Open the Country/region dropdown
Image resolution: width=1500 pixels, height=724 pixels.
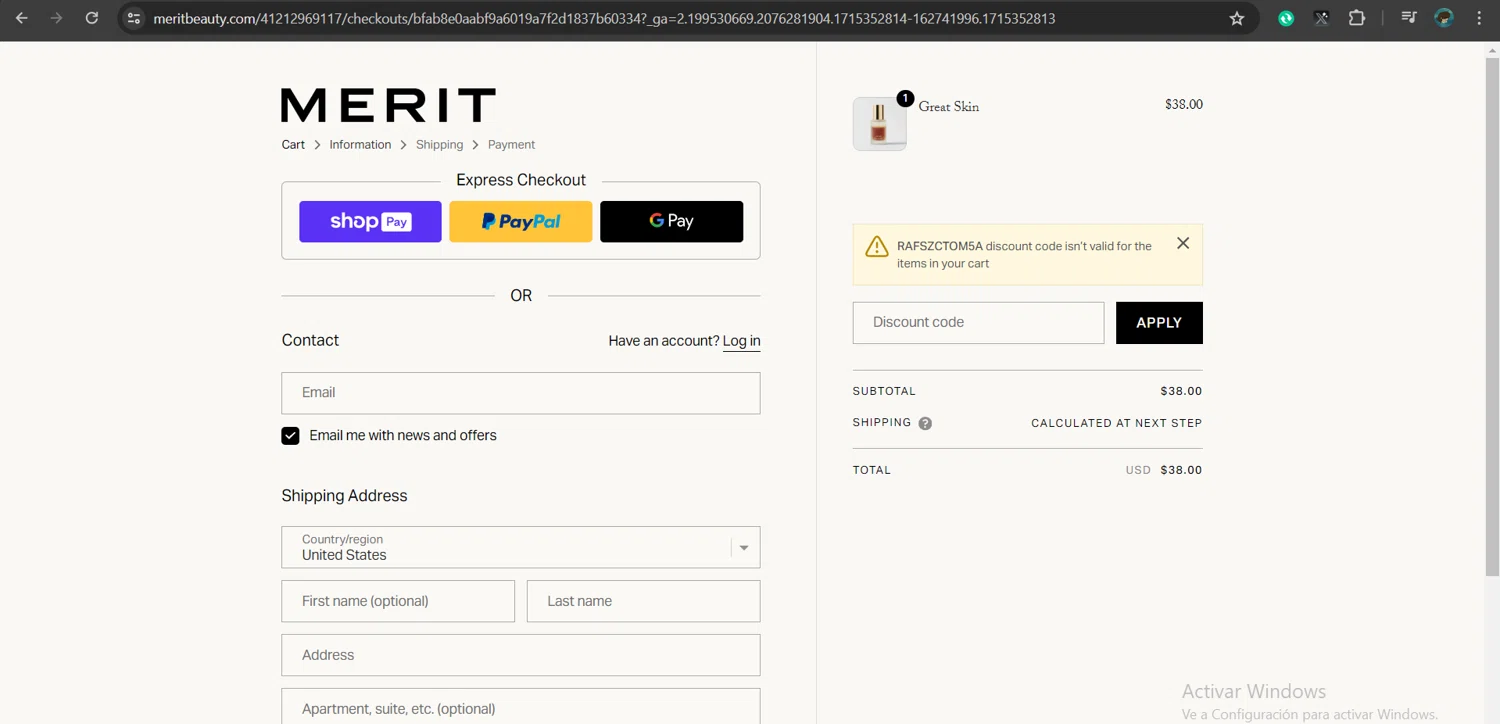[521, 547]
